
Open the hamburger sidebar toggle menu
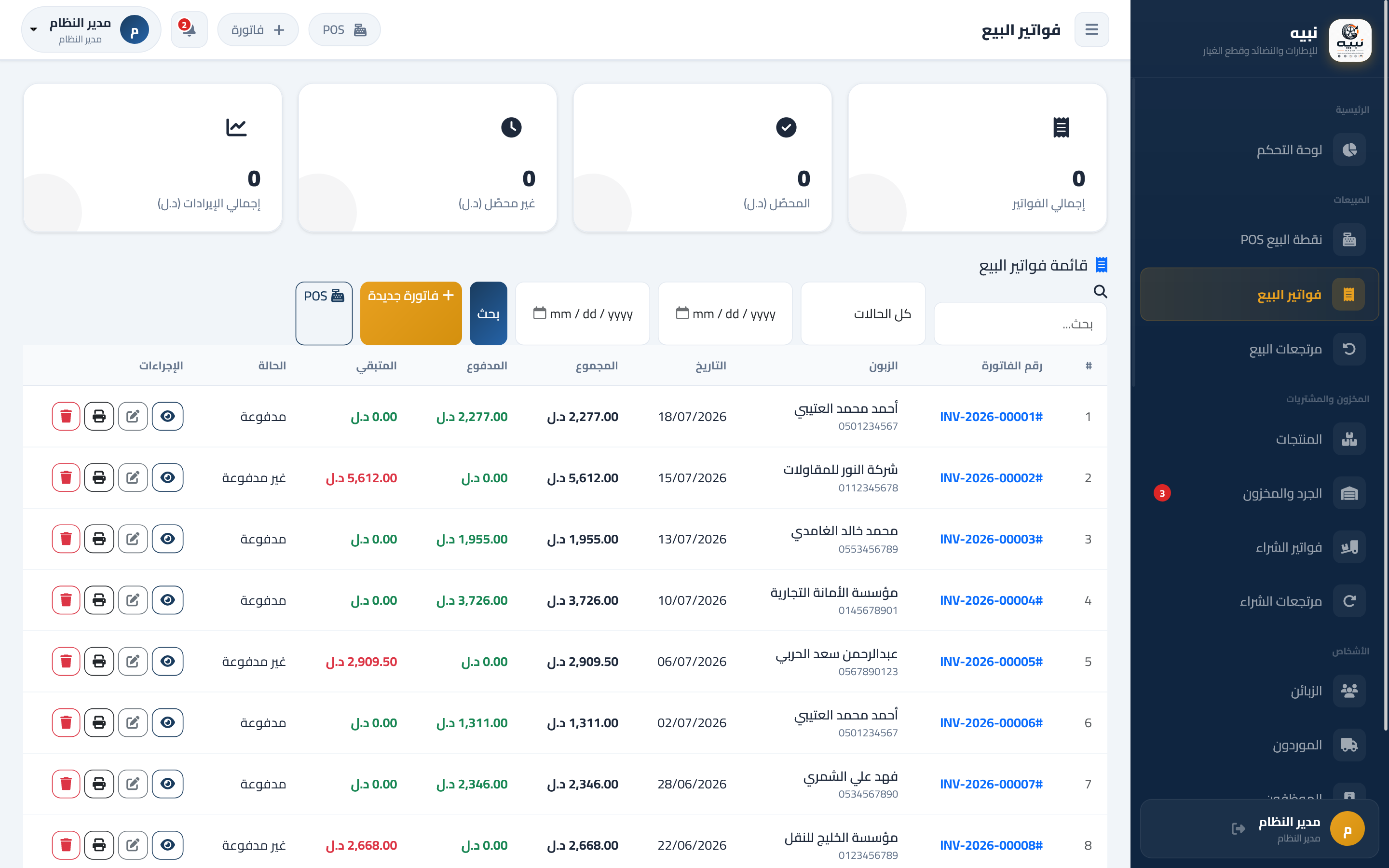[1091, 29]
